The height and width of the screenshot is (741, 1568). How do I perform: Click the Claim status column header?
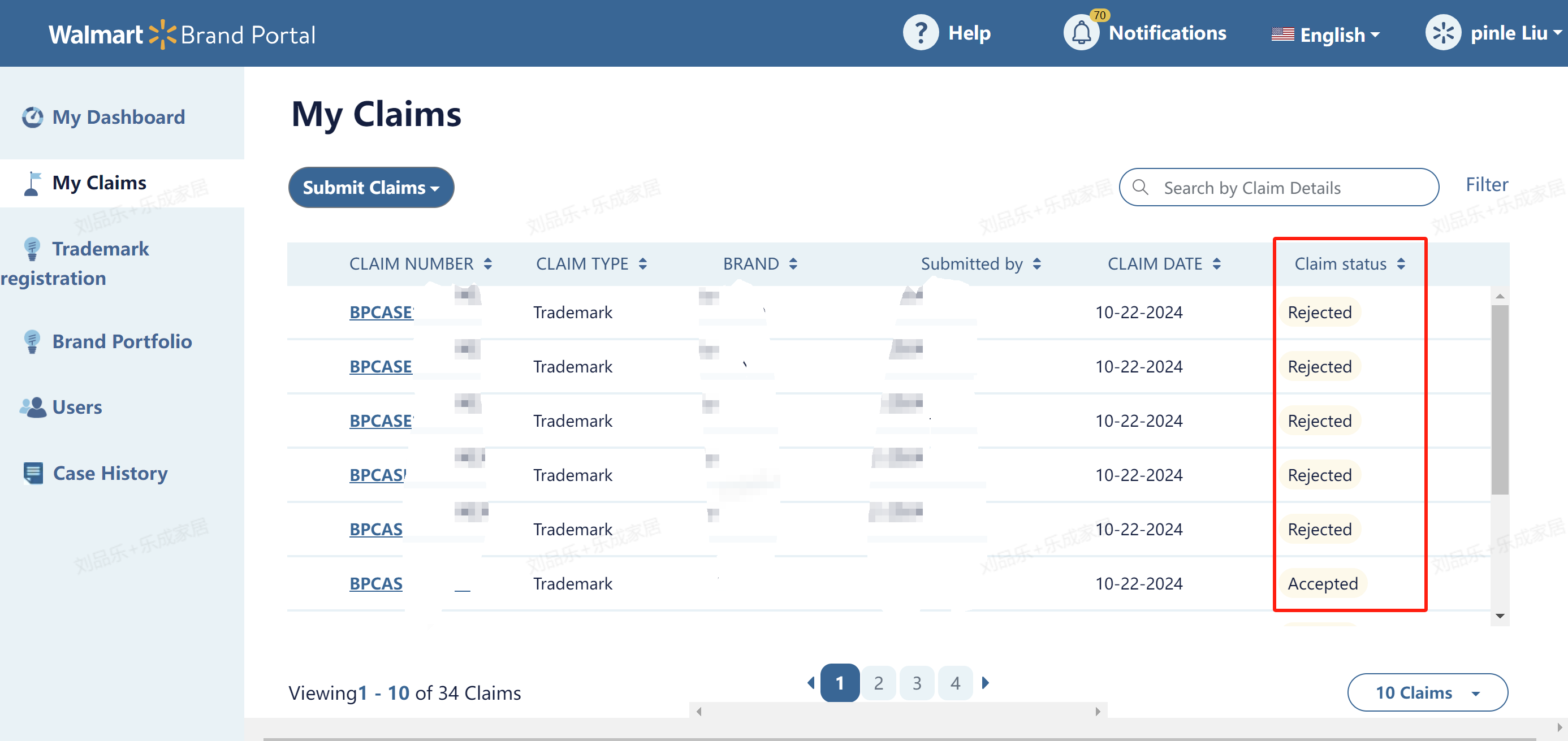tap(1340, 263)
